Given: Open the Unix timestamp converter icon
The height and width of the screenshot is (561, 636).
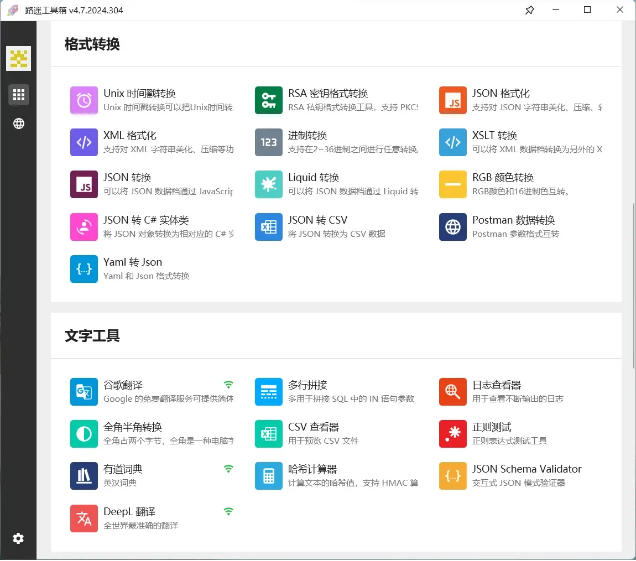Looking at the screenshot, I should [84, 100].
